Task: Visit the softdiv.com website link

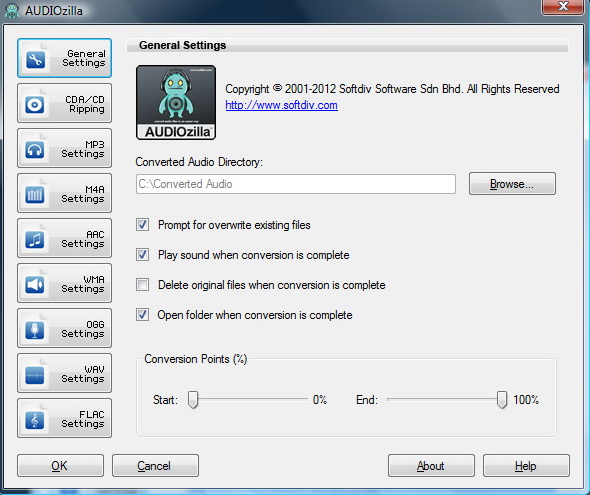Action: (x=281, y=105)
